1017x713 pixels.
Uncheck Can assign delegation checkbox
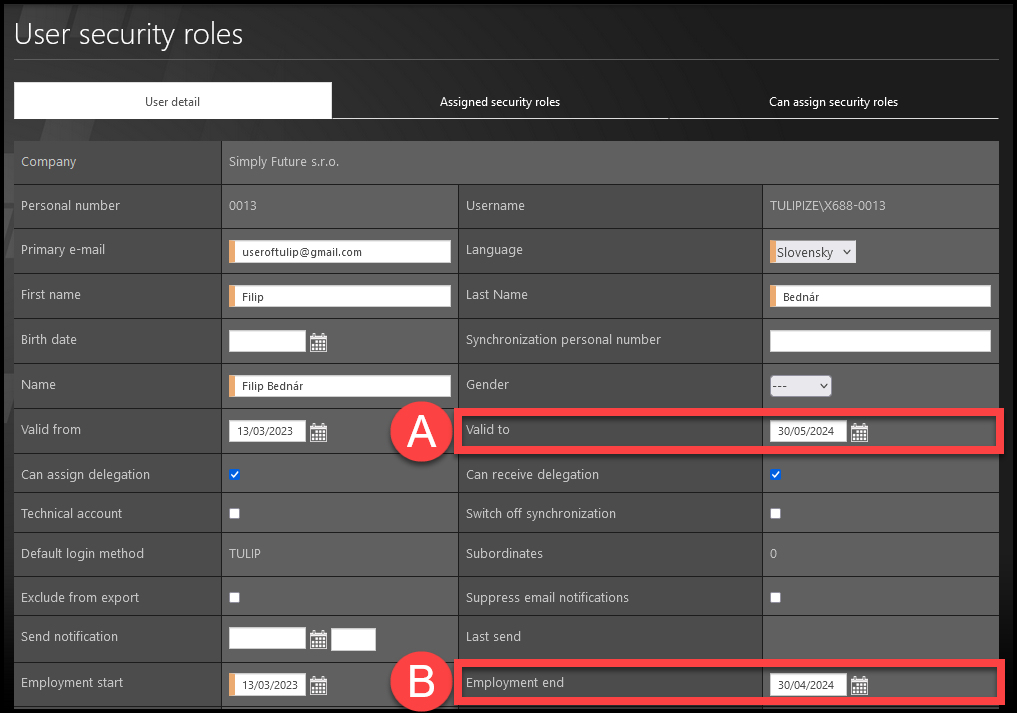(235, 474)
